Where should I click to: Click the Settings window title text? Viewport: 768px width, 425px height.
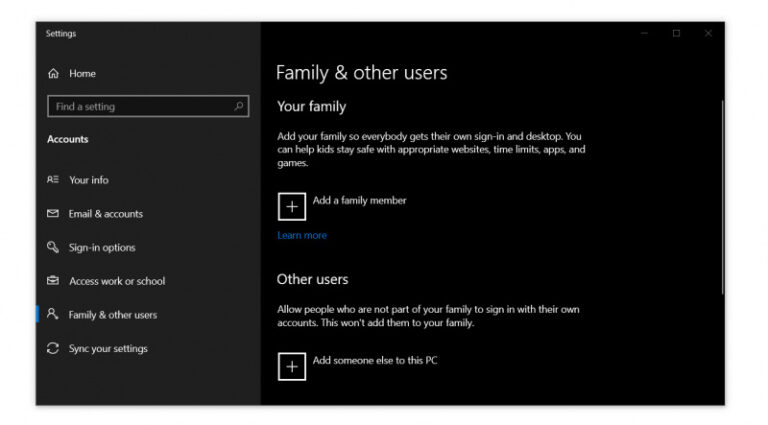(61, 33)
